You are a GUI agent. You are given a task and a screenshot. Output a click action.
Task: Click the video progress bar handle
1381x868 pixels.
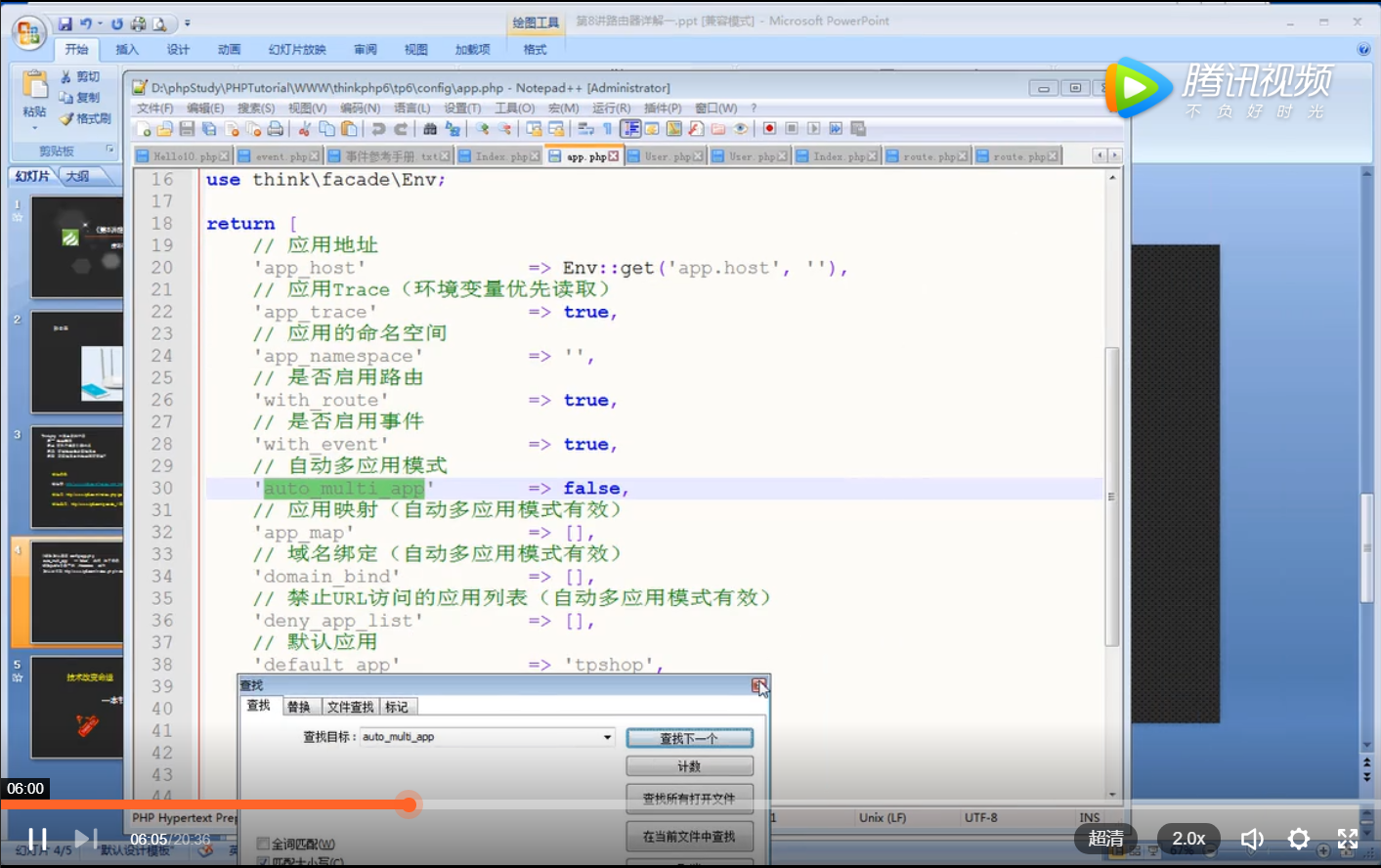click(x=409, y=804)
